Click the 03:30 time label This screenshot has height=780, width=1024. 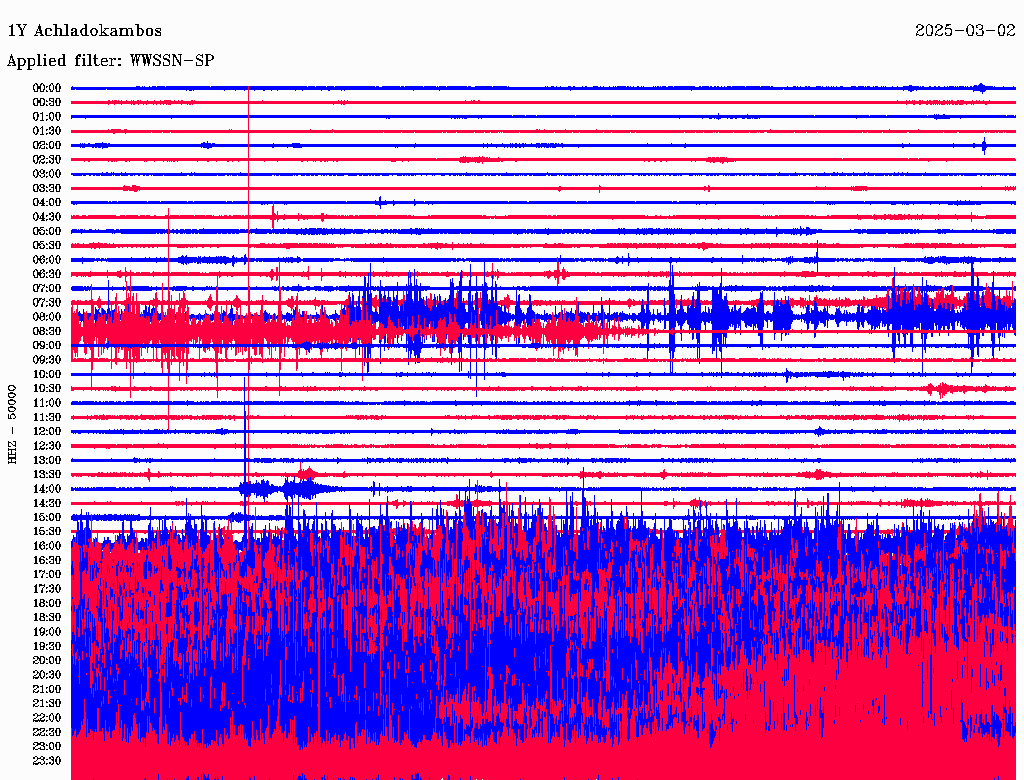click(x=47, y=188)
